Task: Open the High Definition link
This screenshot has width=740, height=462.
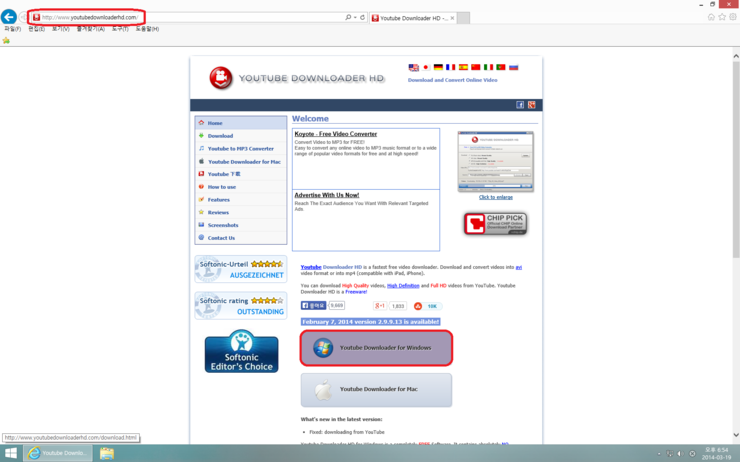Action: (x=403, y=286)
